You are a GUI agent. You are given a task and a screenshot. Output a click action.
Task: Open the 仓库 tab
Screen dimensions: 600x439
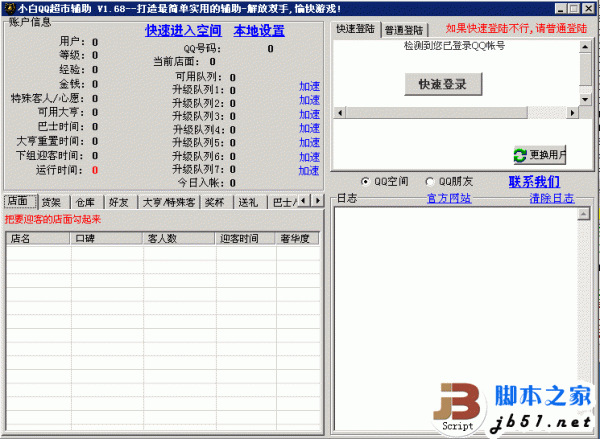point(88,202)
